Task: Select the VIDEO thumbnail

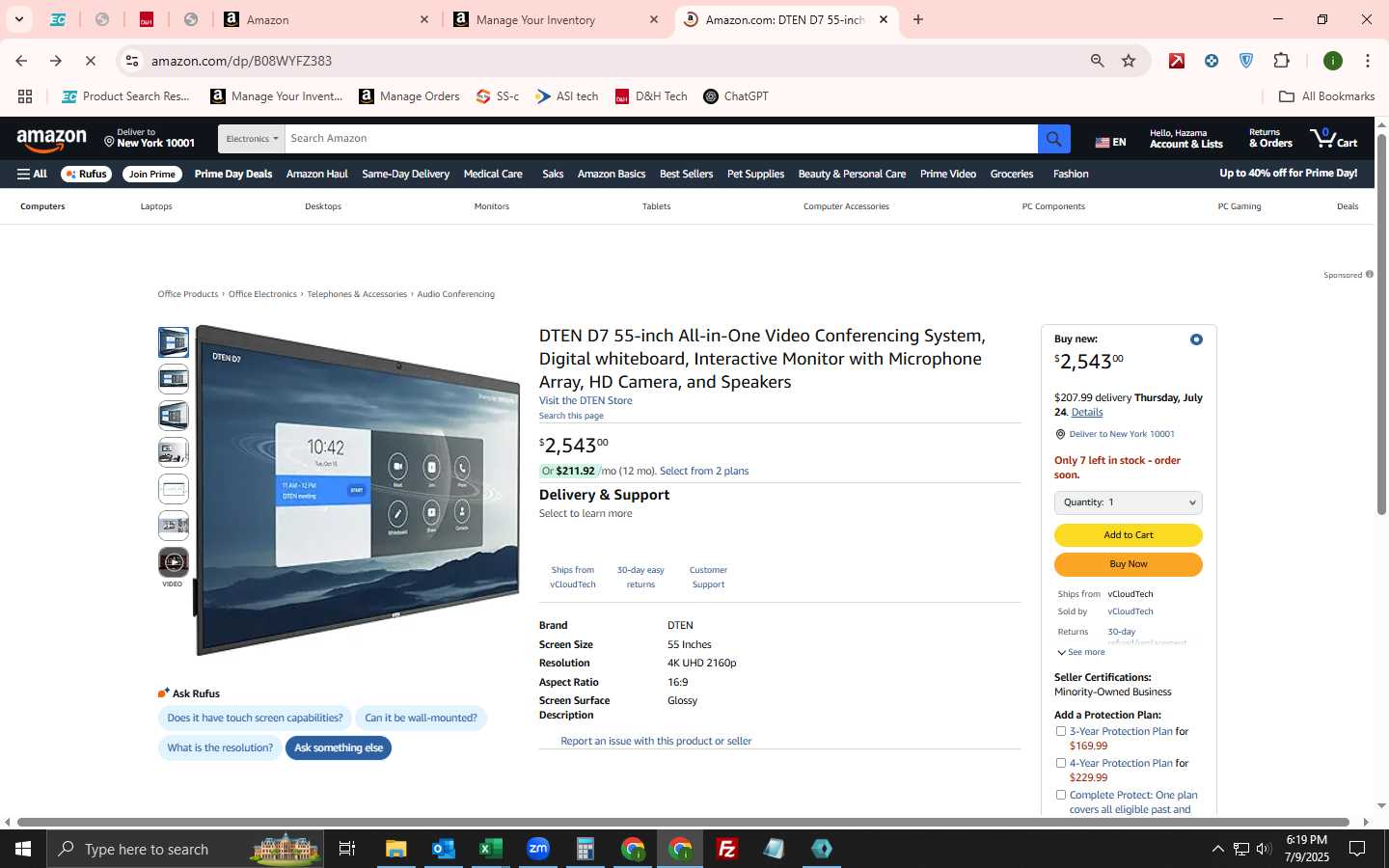Action: pos(174,563)
